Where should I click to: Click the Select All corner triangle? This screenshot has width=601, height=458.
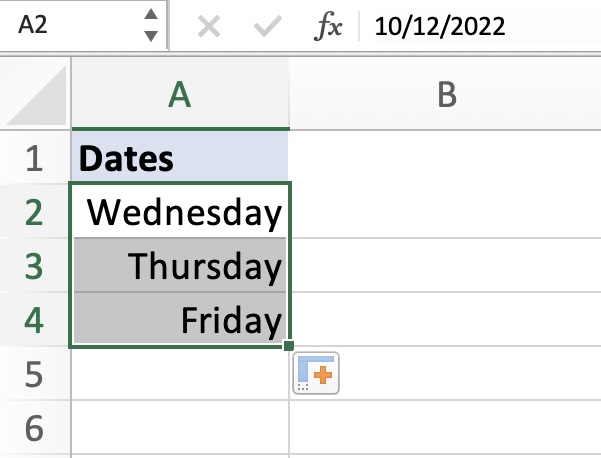(x=35, y=94)
